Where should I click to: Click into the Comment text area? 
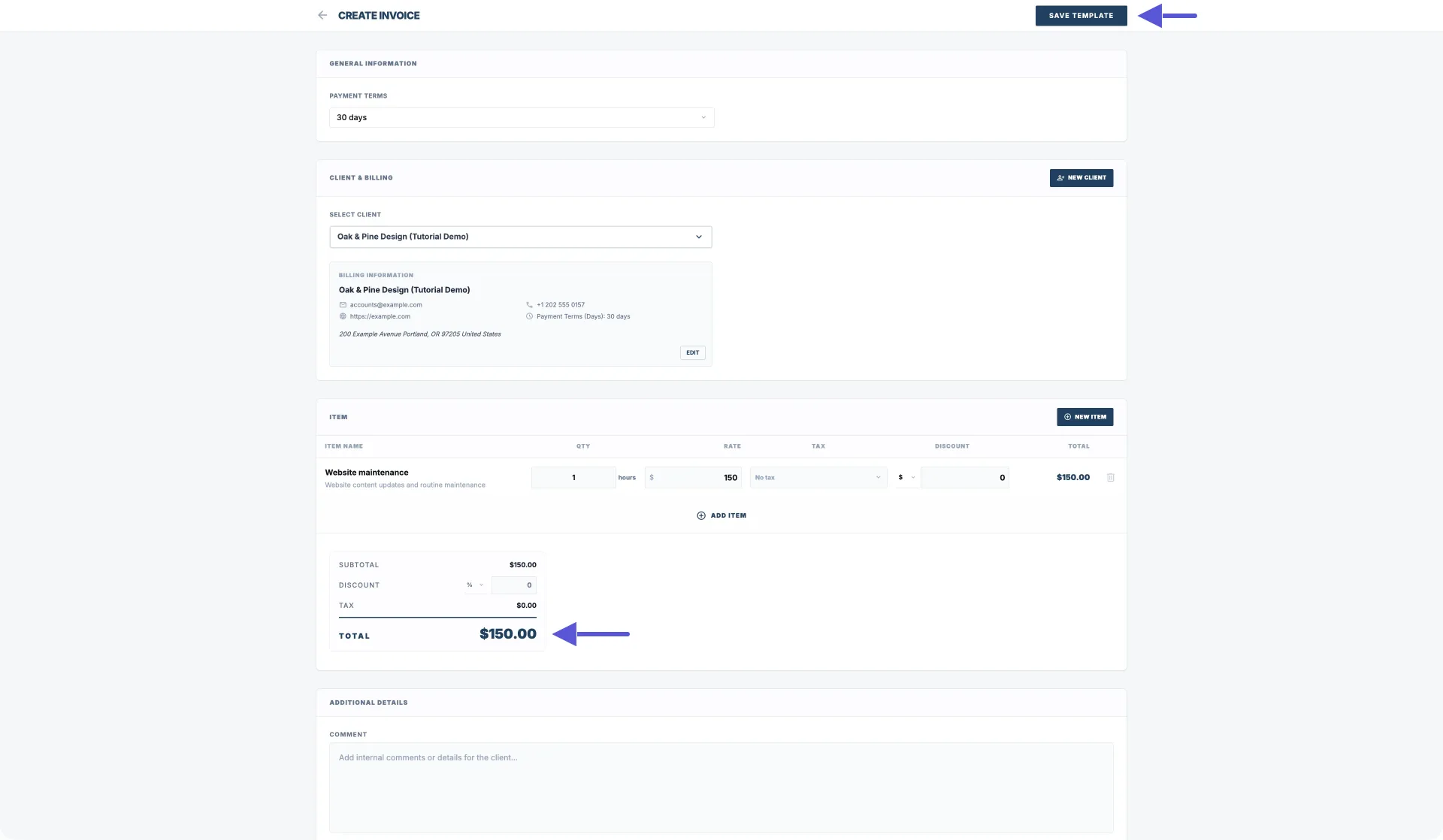tap(721, 787)
